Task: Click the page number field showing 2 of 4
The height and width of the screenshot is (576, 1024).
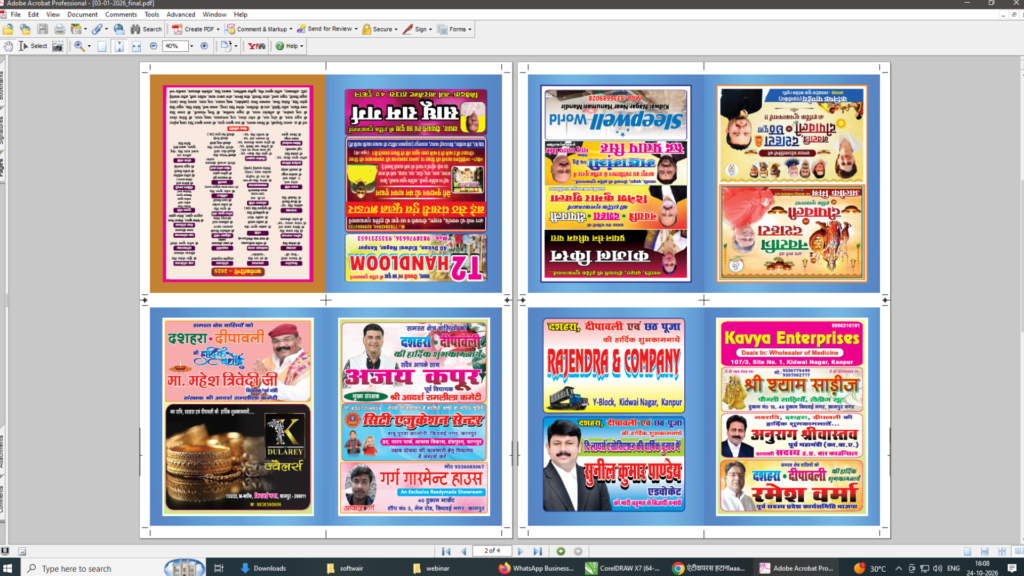Action: (492, 551)
